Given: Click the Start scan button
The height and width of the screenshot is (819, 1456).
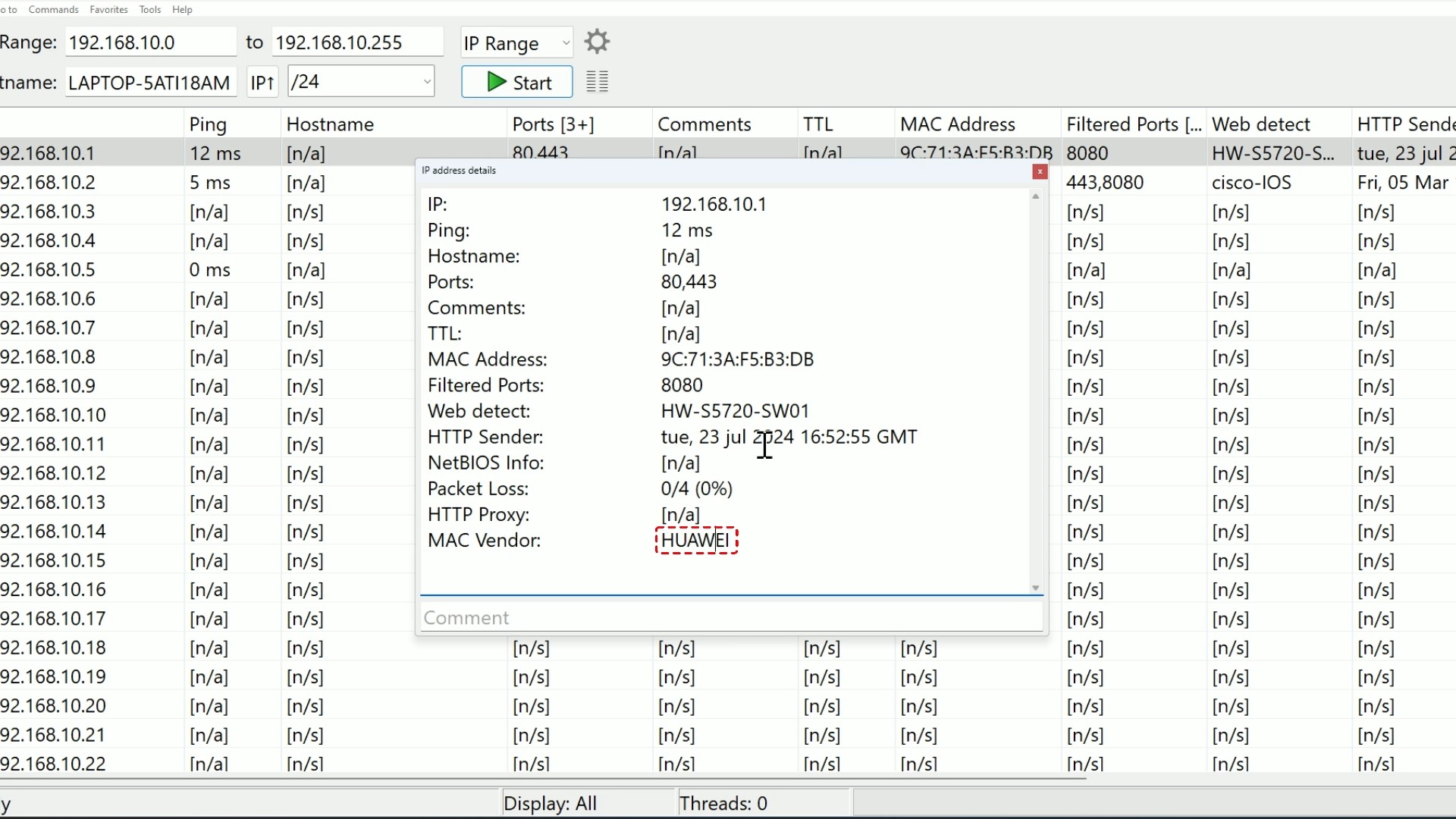Looking at the screenshot, I should click(518, 82).
